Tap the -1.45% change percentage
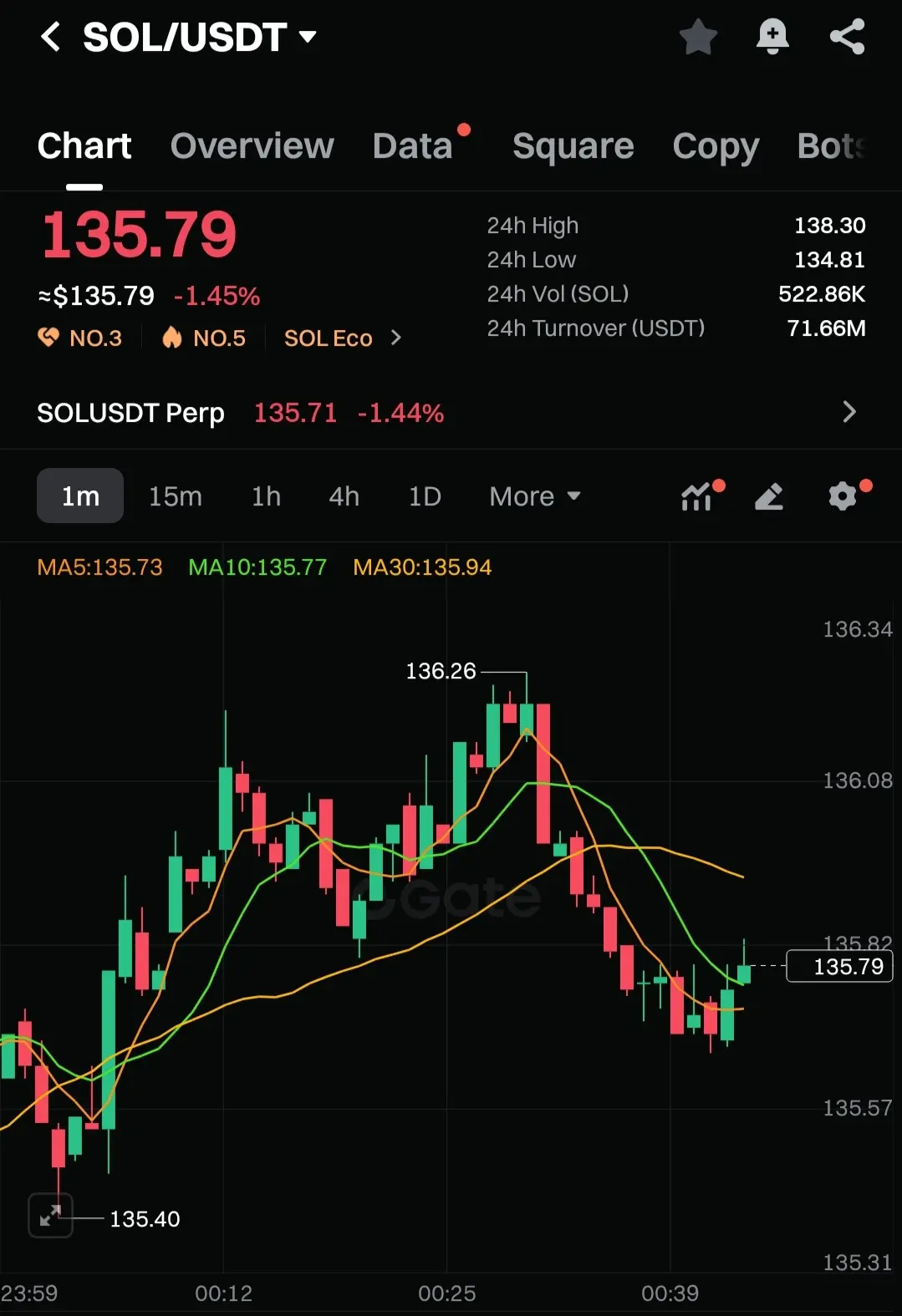This screenshot has width=902, height=1316. tap(217, 296)
